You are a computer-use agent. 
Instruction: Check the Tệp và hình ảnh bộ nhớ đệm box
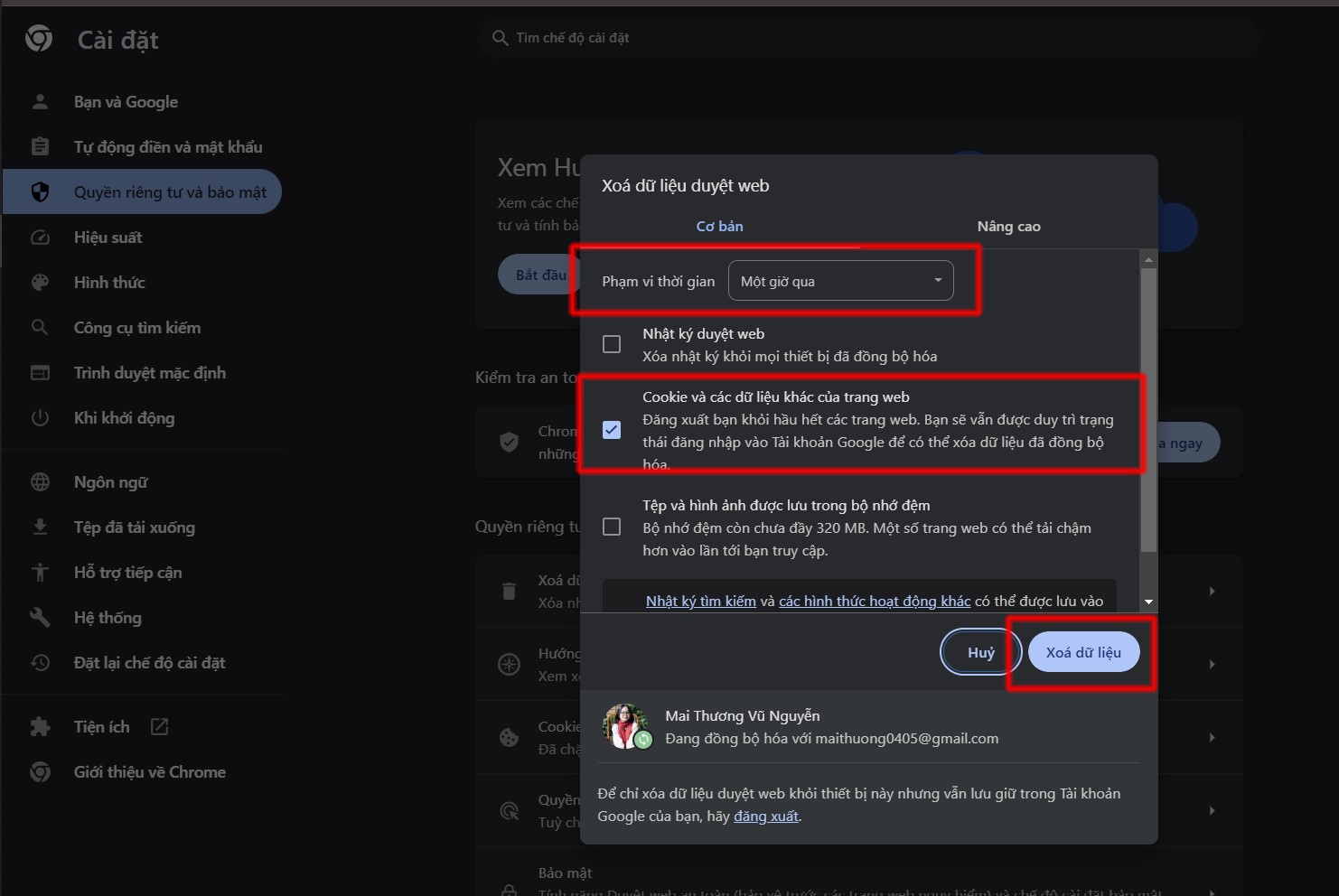point(612,527)
